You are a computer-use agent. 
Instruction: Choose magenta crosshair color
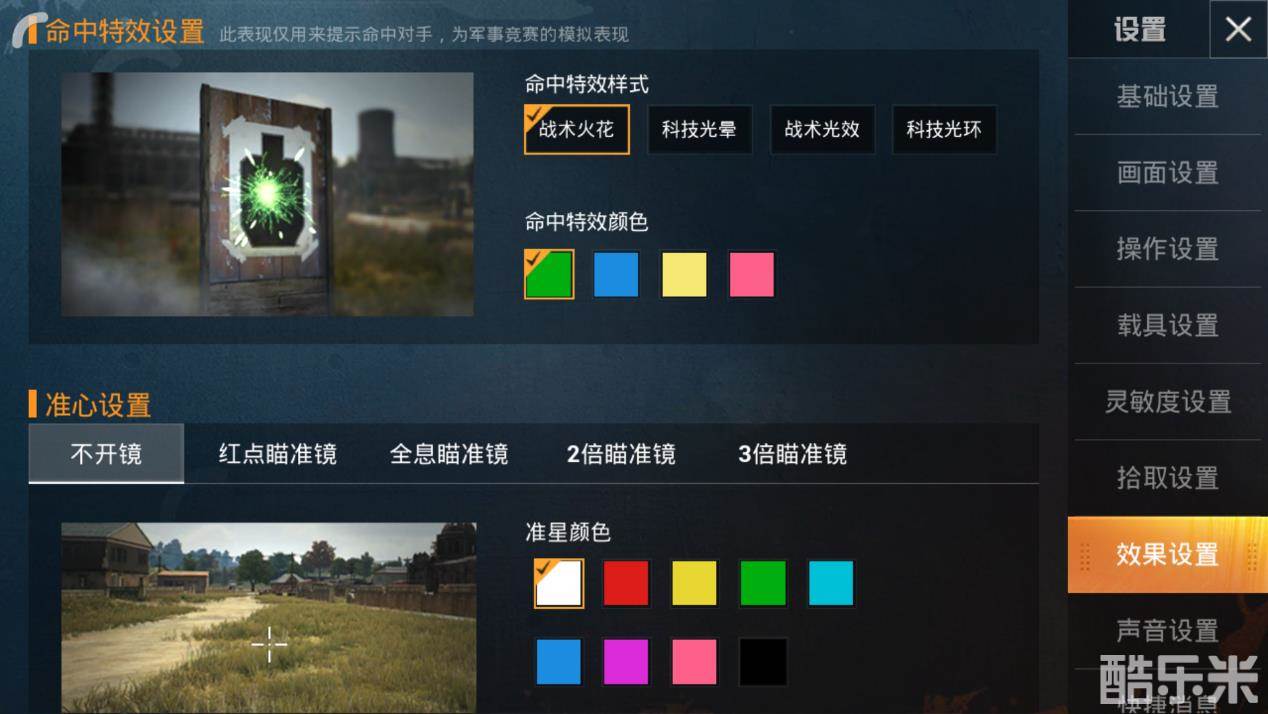626,662
